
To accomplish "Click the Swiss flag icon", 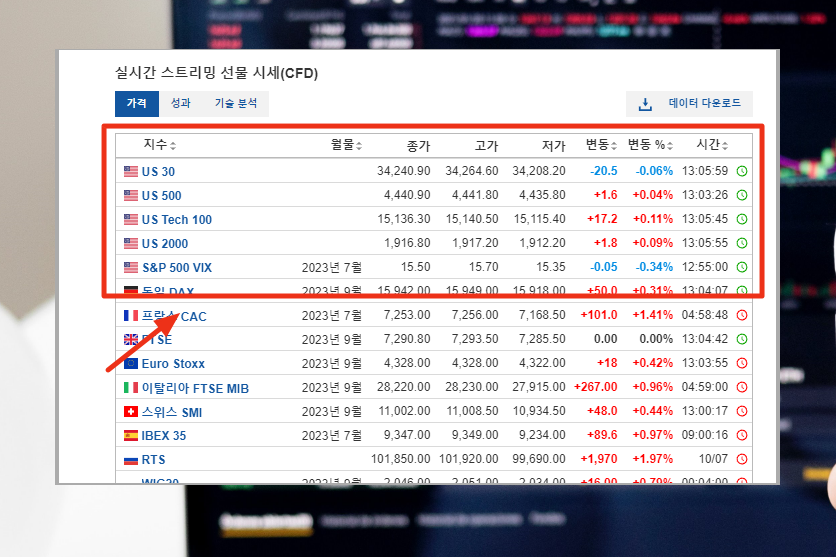I will (131, 411).
